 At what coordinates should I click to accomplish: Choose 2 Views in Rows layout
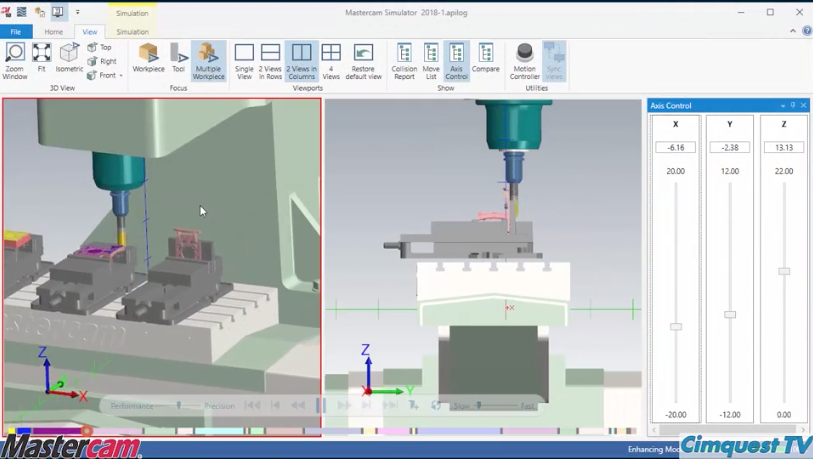click(x=270, y=61)
